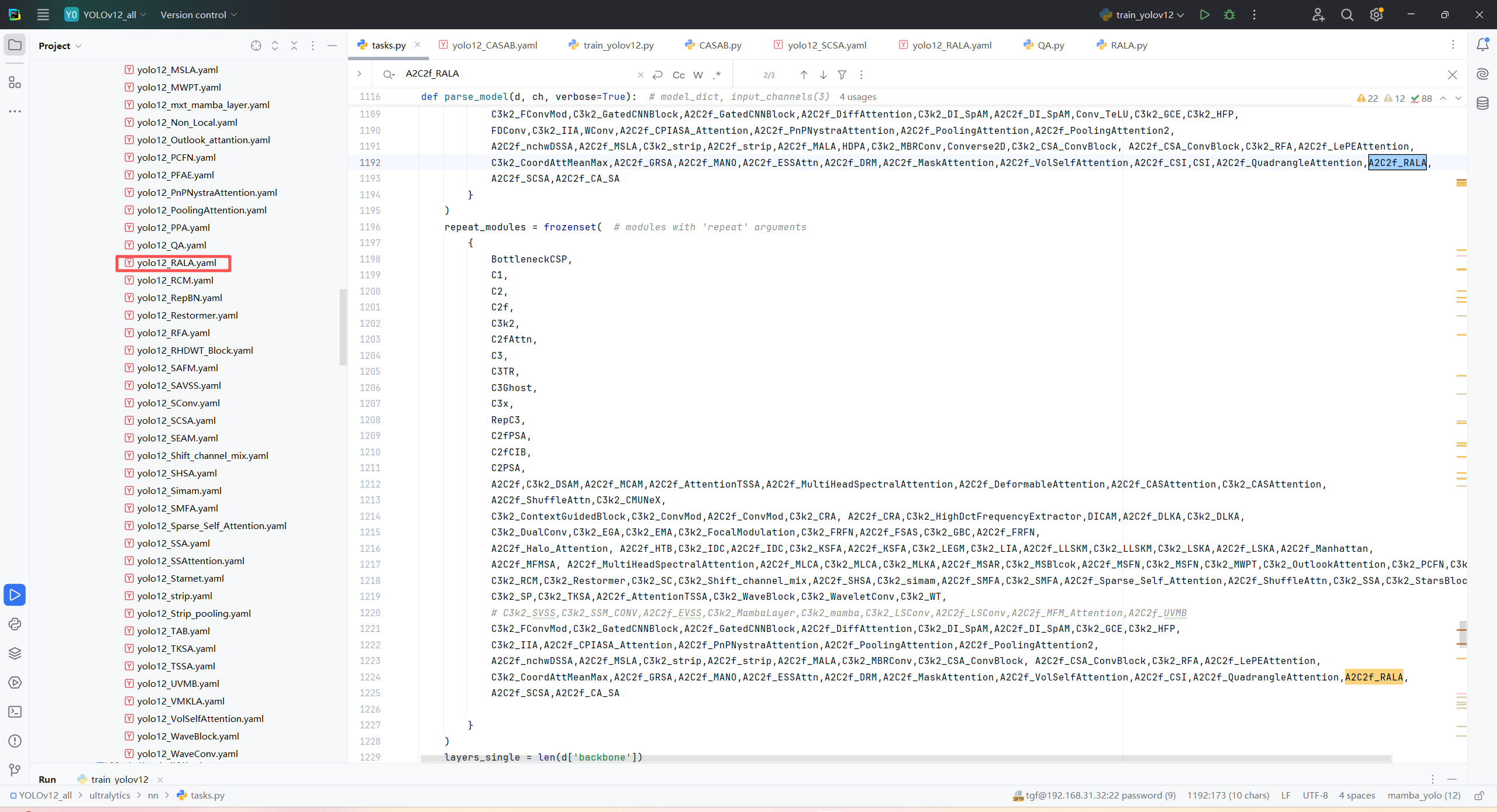Click the A2C2f_RALA search input field
Viewport: 1497px width, 812px height.
(x=515, y=74)
